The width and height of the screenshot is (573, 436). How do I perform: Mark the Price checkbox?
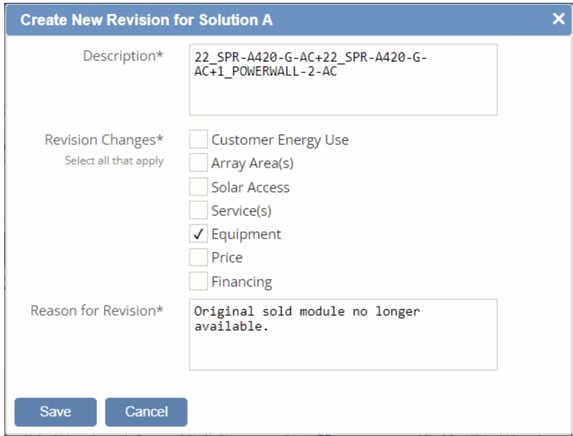(198, 257)
